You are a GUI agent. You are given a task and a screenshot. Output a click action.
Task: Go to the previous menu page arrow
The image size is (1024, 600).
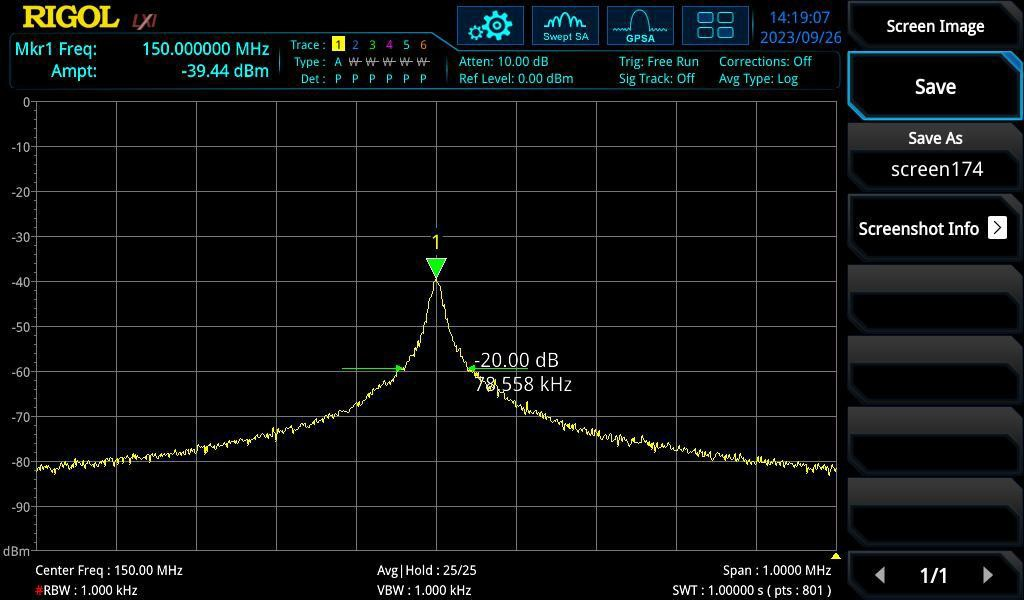click(x=880, y=575)
